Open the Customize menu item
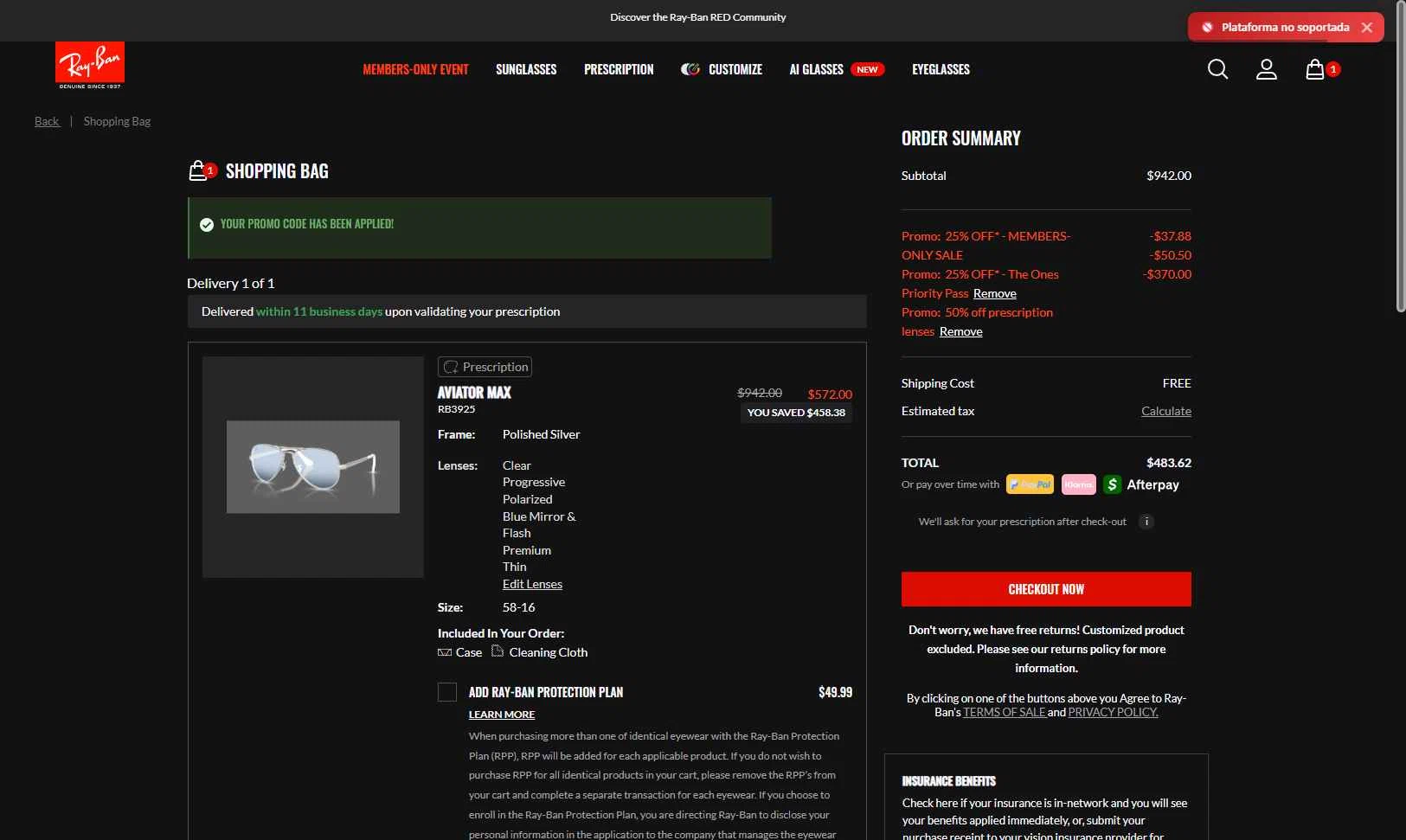 (735, 69)
